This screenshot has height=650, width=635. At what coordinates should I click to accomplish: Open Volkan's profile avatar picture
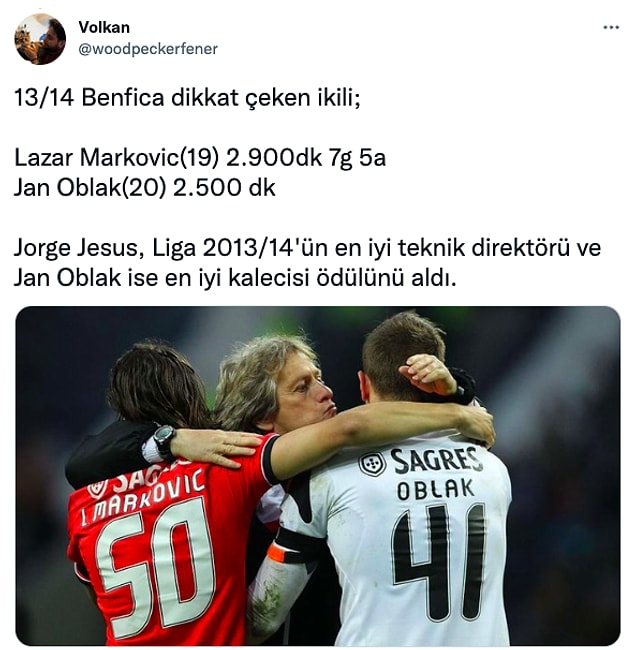[x=40, y=39]
